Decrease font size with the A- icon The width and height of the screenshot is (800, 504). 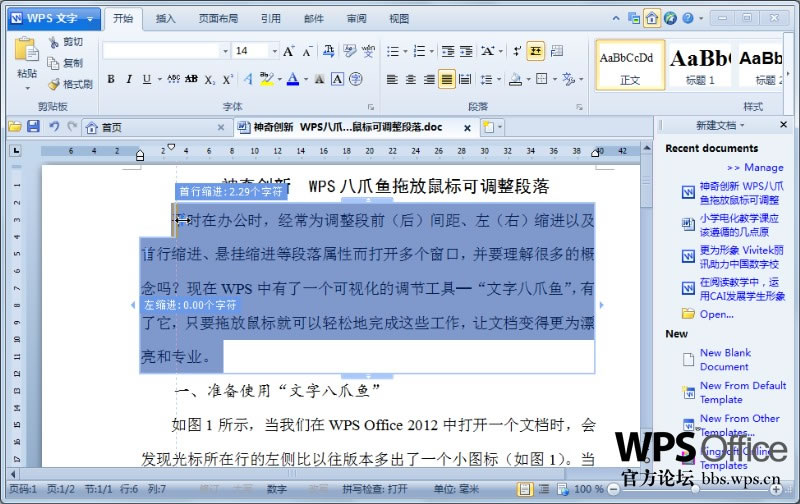tap(307, 51)
